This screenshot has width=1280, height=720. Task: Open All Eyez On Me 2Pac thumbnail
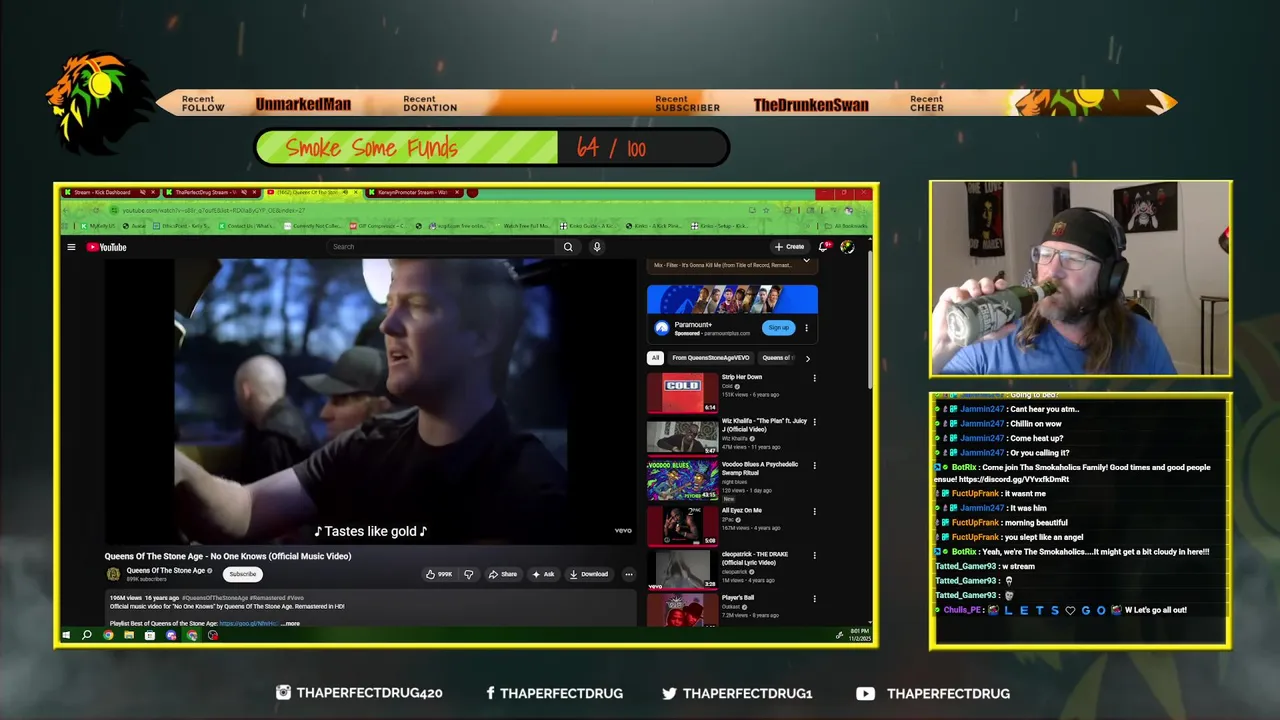682,526
